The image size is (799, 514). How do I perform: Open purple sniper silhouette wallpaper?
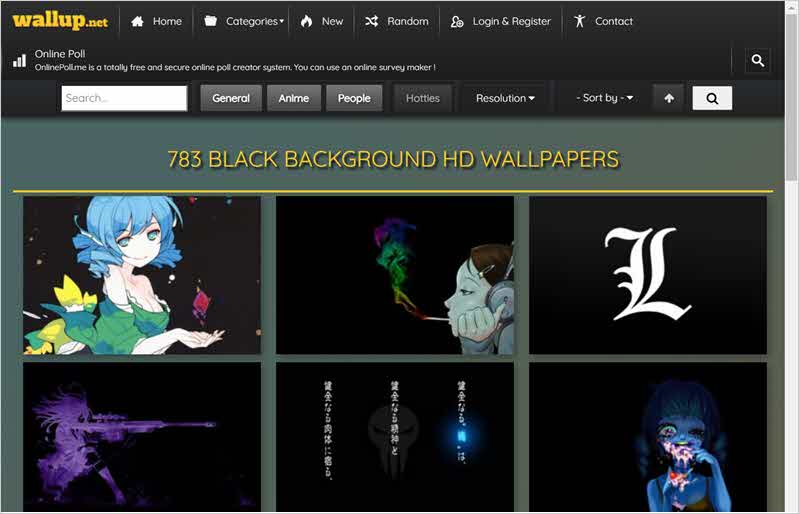coord(142,437)
